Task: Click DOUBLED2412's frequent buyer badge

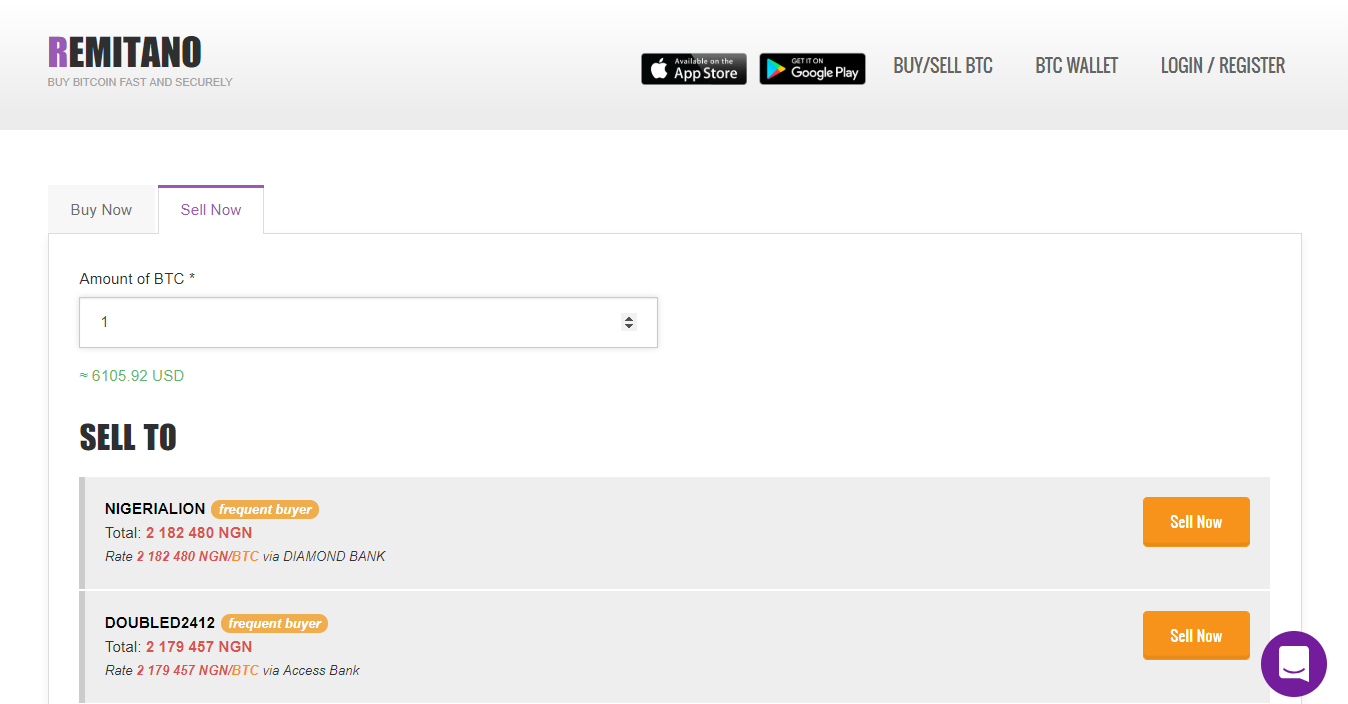Action: [275, 623]
